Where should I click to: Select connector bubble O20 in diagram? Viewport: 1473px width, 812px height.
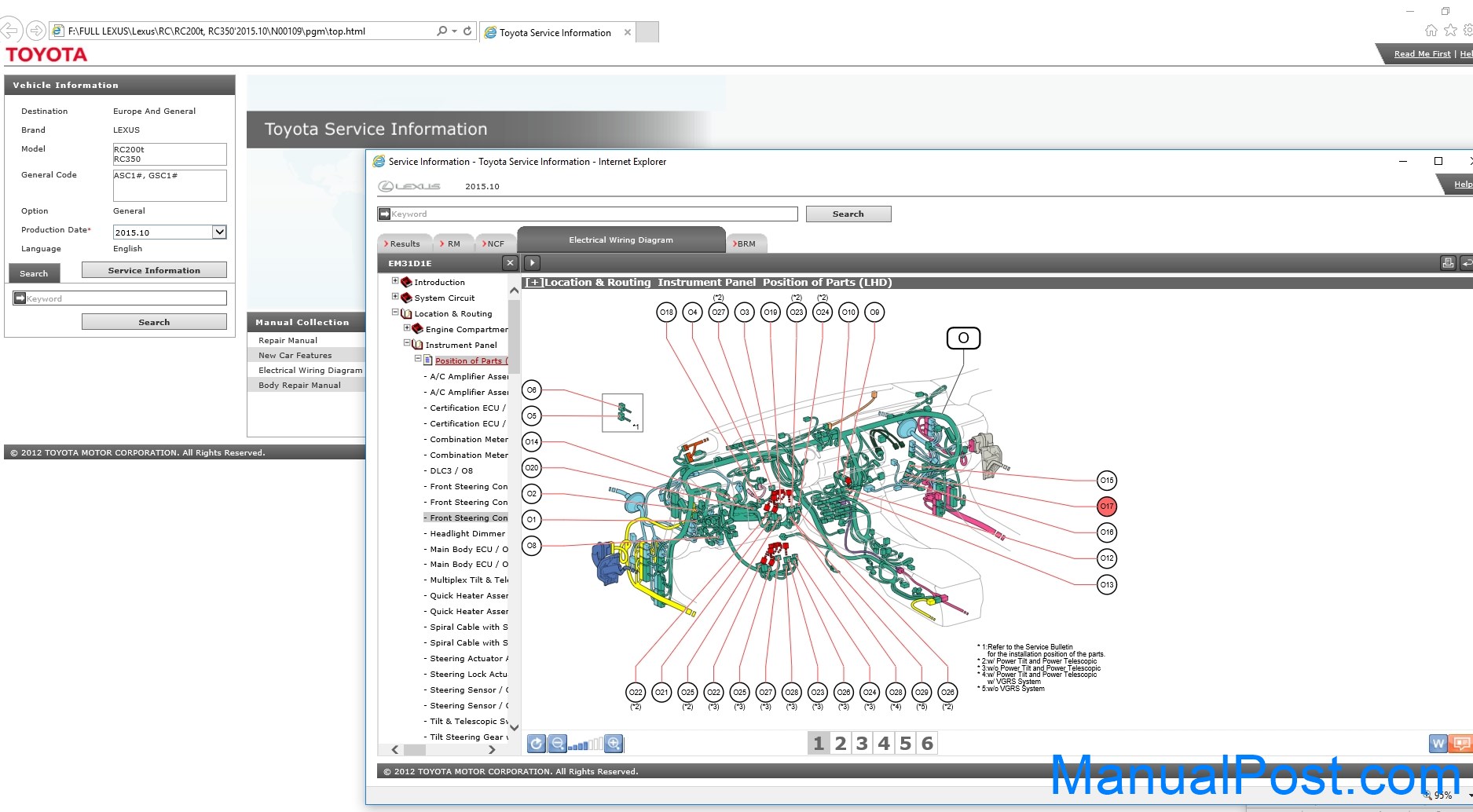532,468
